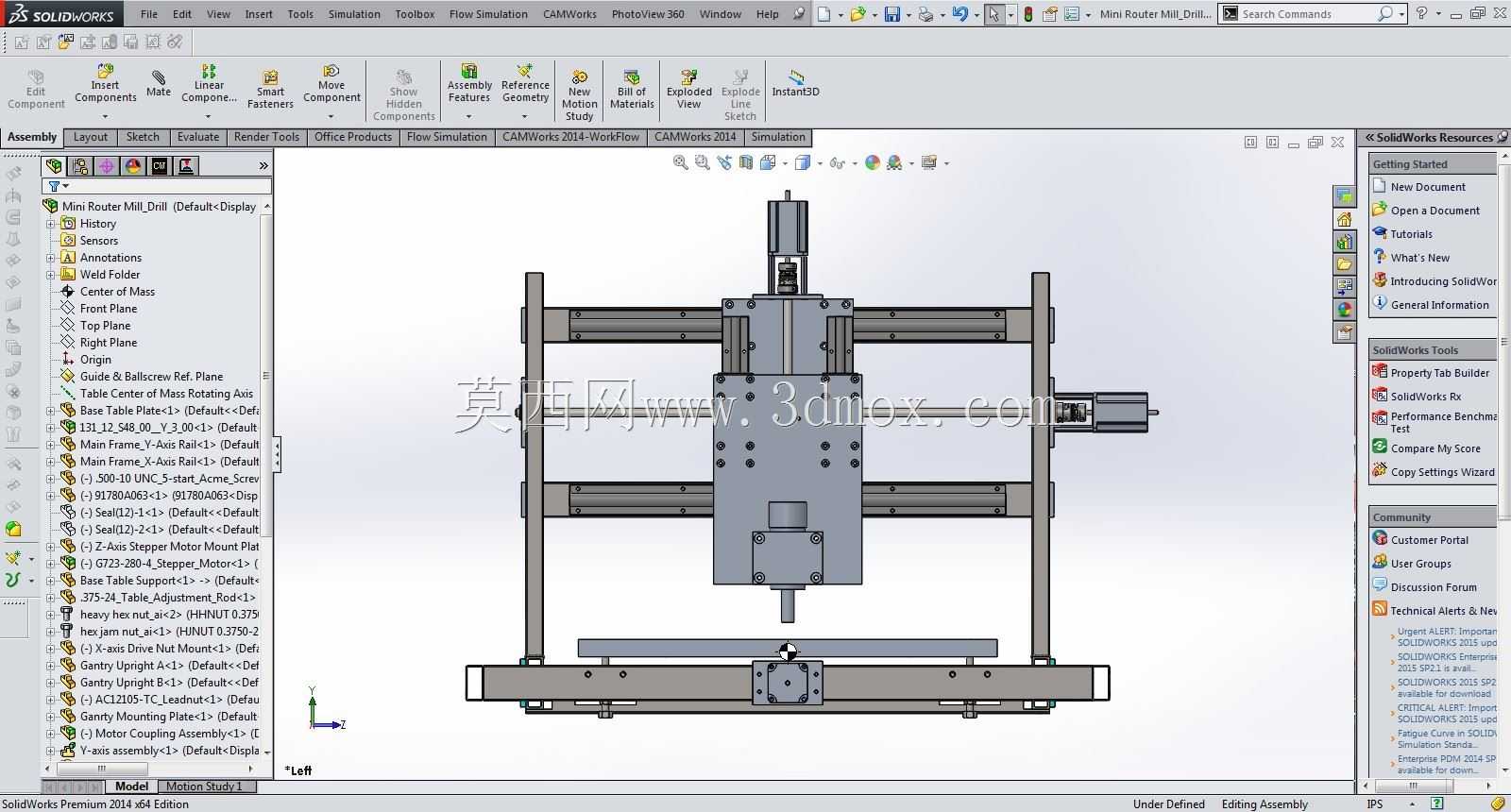
Task: Open the Insert menu
Action: [259, 14]
